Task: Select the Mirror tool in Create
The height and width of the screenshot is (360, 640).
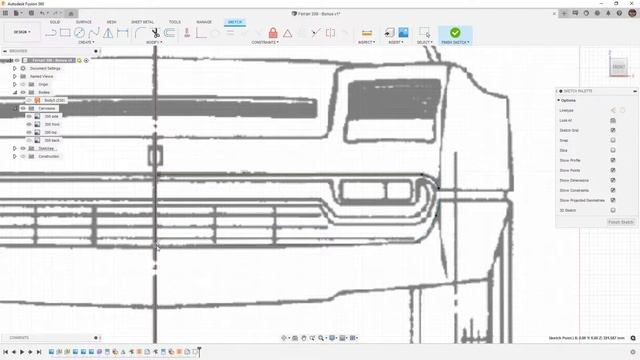Action: [x=108, y=33]
